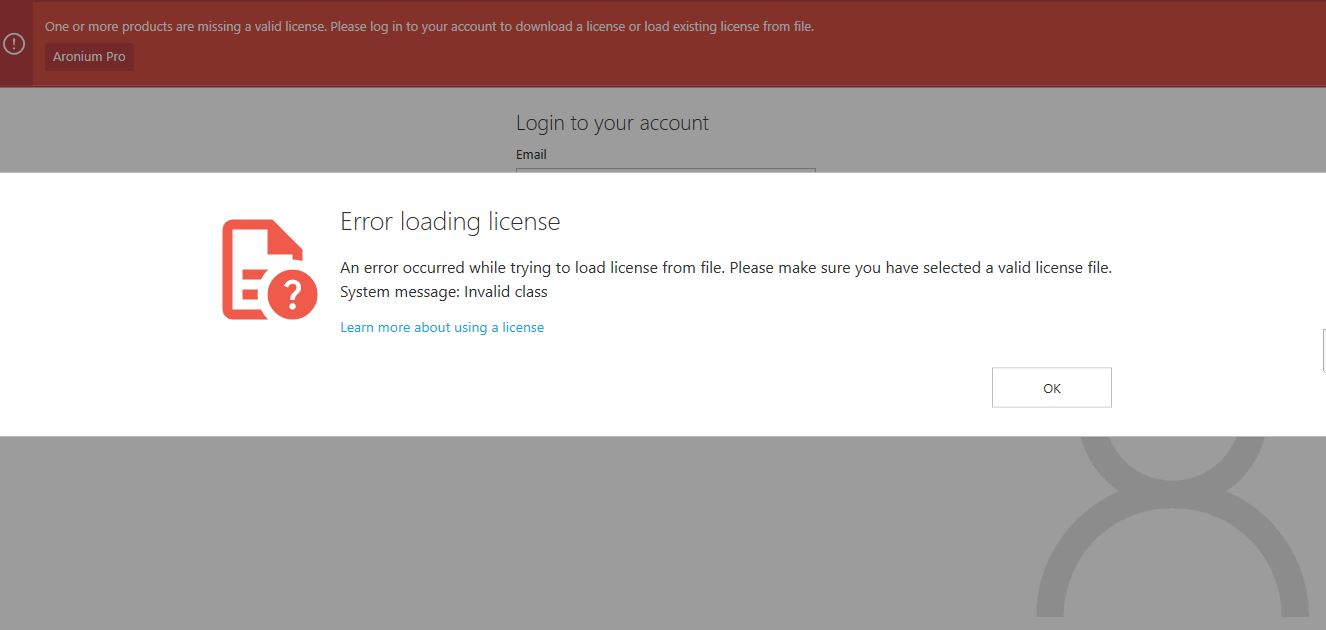The width and height of the screenshot is (1326, 630).
Task: Click the missing license banner message
Action: coord(428,26)
